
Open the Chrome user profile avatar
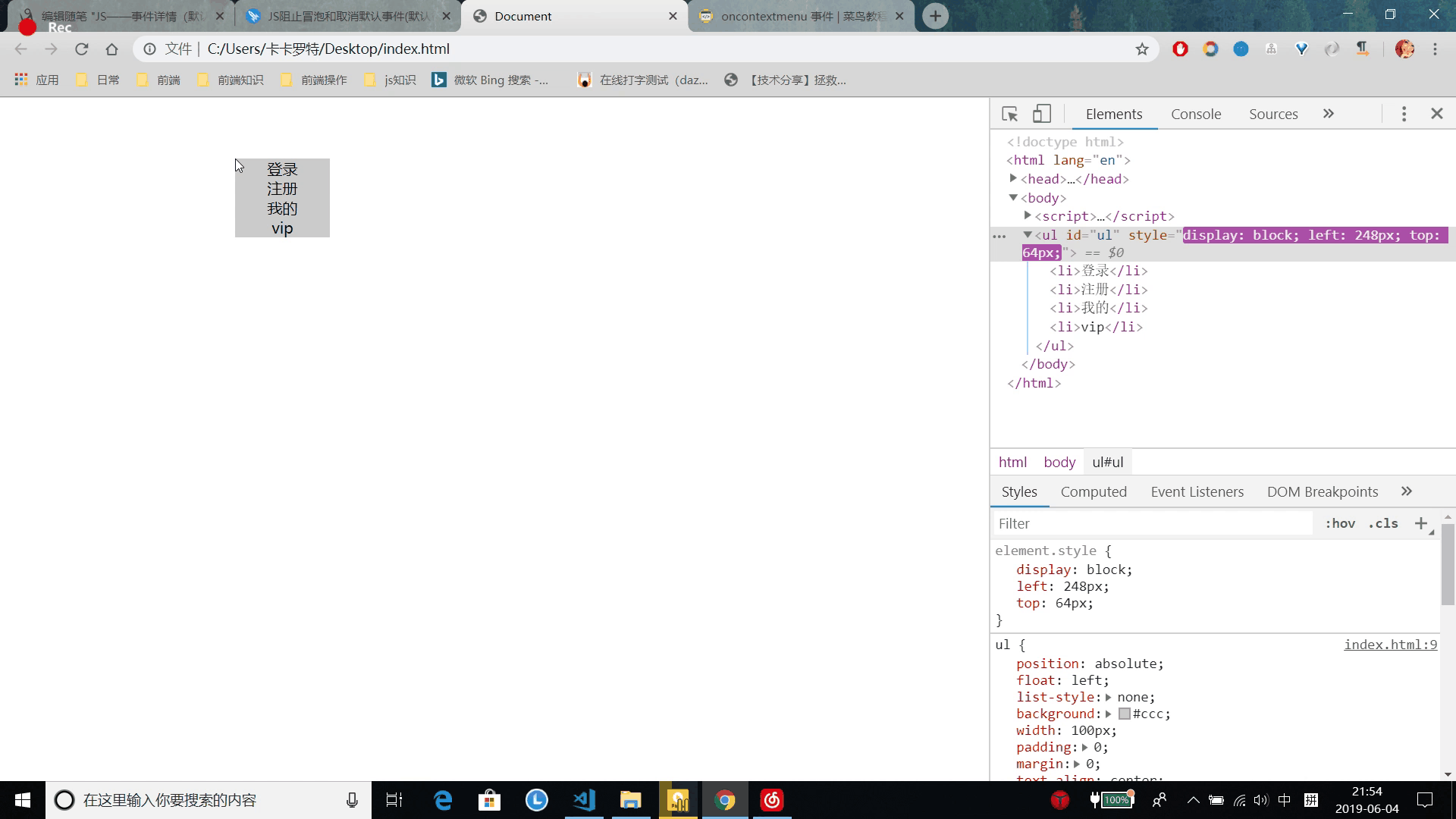1404,49
